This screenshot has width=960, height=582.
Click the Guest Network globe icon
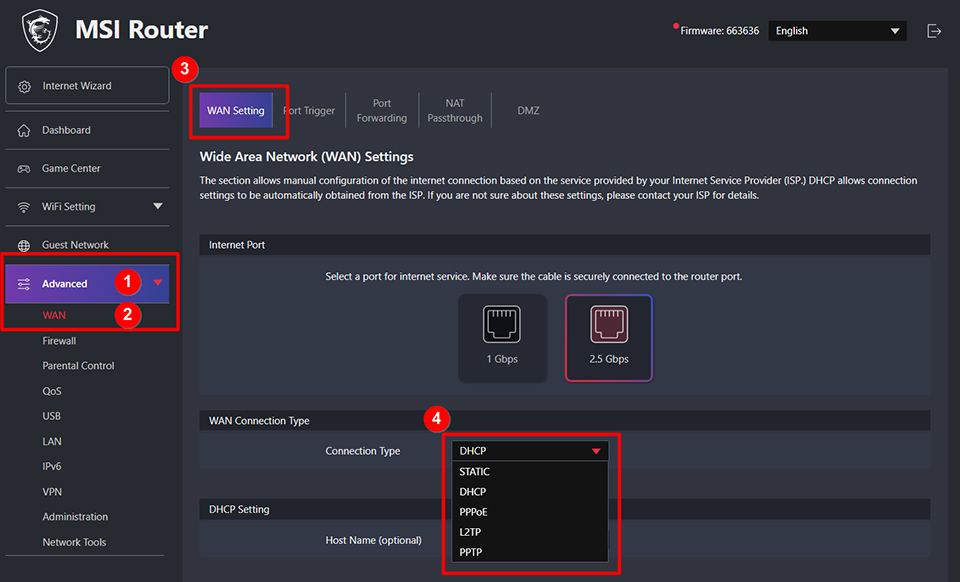pos(24,245)
